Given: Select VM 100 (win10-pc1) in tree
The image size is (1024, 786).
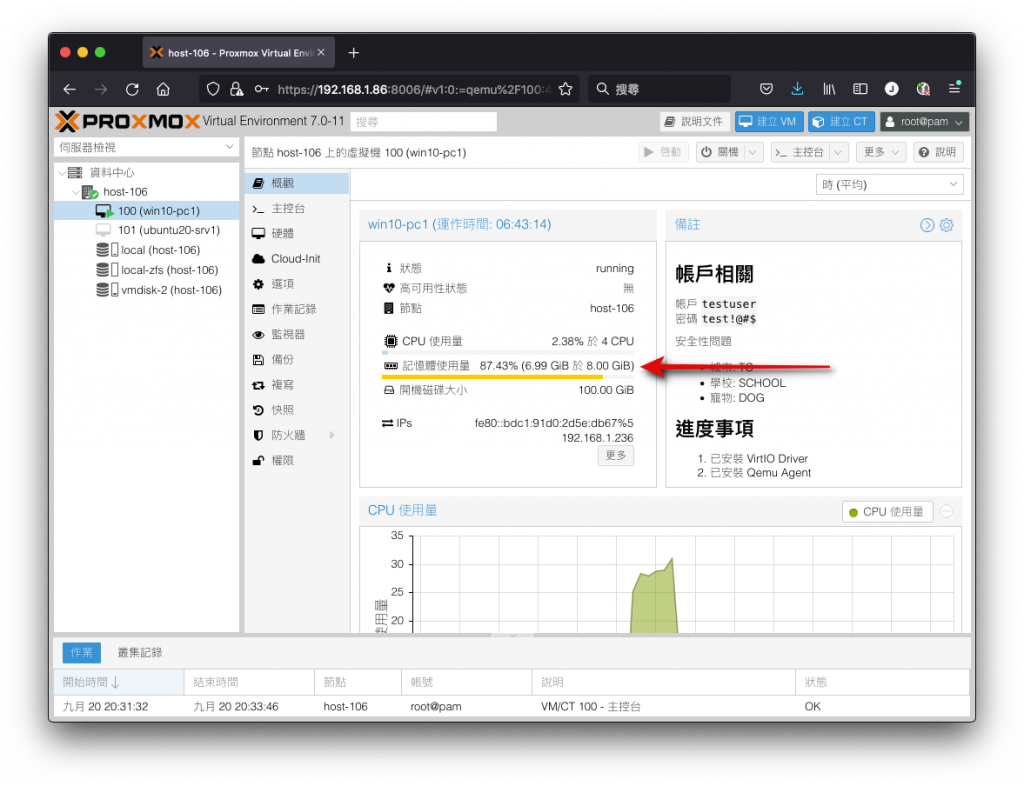Looking at the screenshot, I should point(148,211).
